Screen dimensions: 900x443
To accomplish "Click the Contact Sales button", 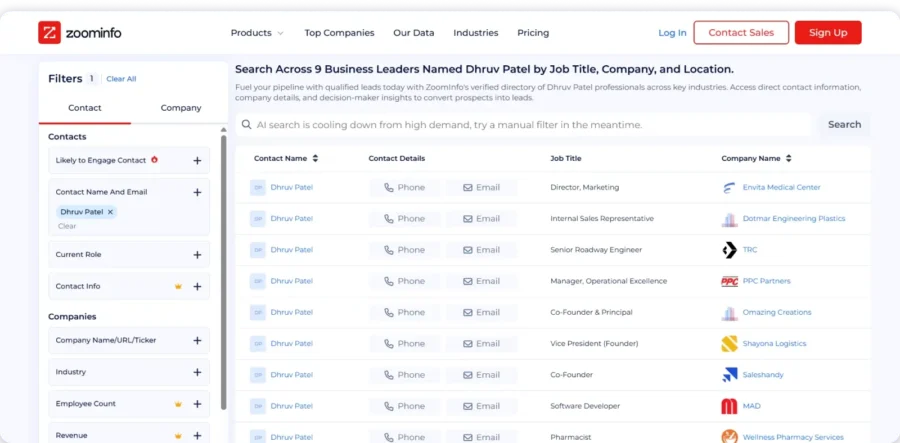I will pos(741,33).
